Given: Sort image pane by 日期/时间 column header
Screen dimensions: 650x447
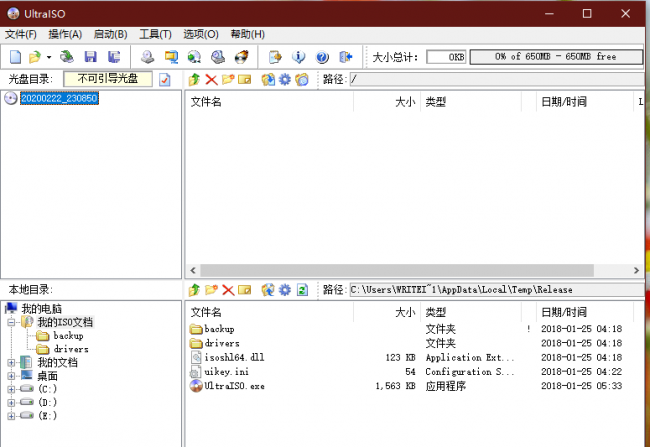Looking at the screenshot, I should 585,102.
